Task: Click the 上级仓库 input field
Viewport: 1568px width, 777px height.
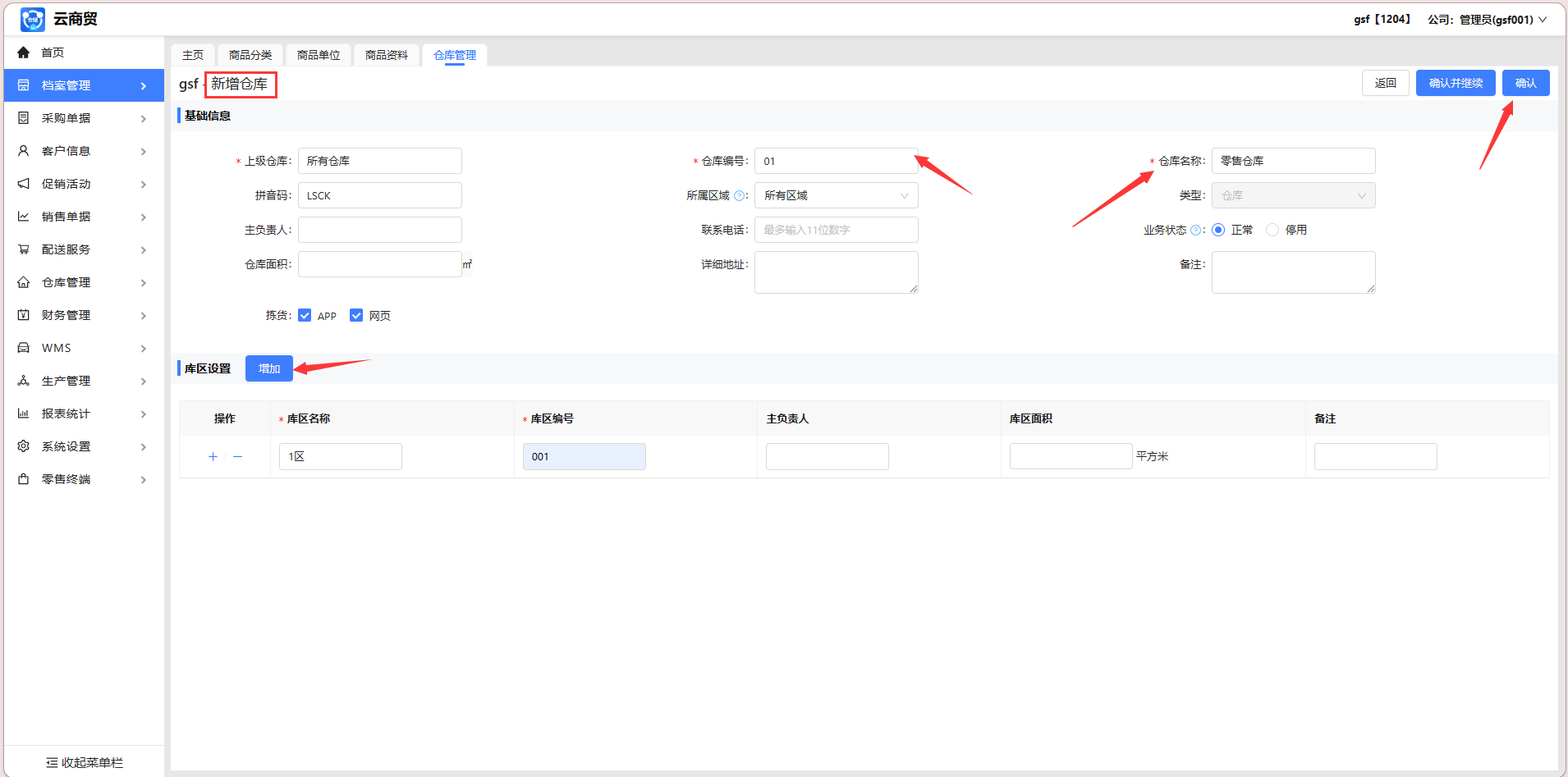Action: tap(379, 161)
